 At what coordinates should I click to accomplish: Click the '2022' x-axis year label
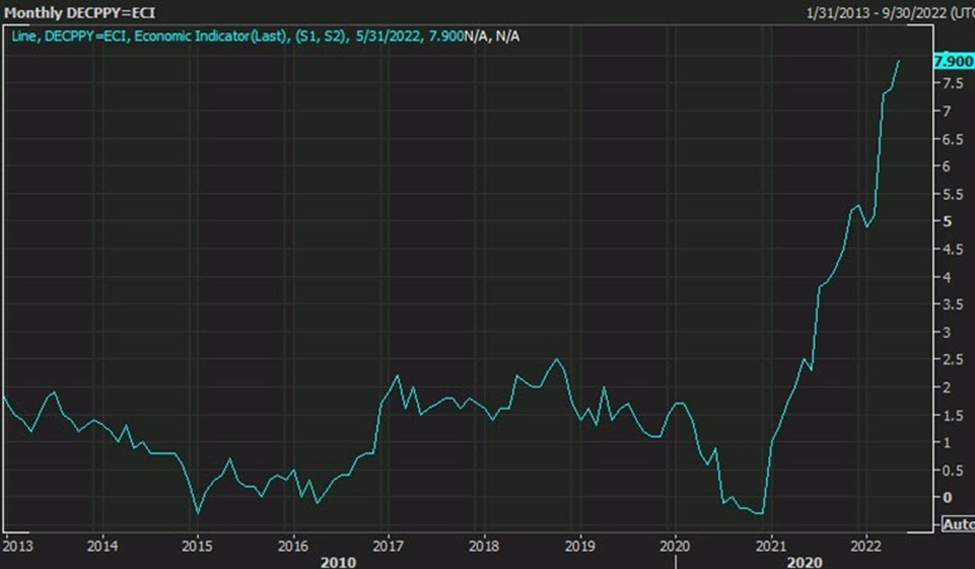866,546
